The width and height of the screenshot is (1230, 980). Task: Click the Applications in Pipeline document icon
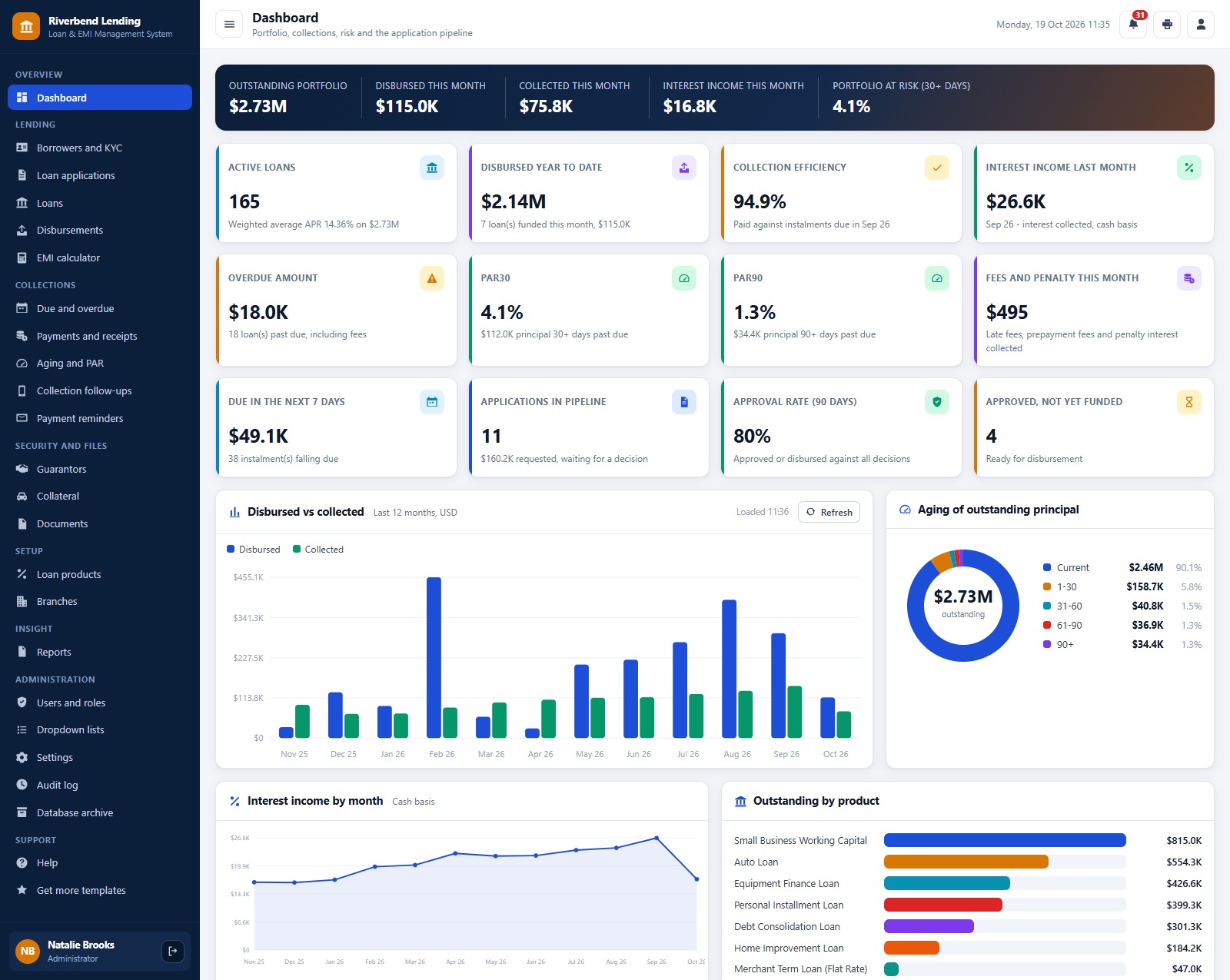click(684, 402)
